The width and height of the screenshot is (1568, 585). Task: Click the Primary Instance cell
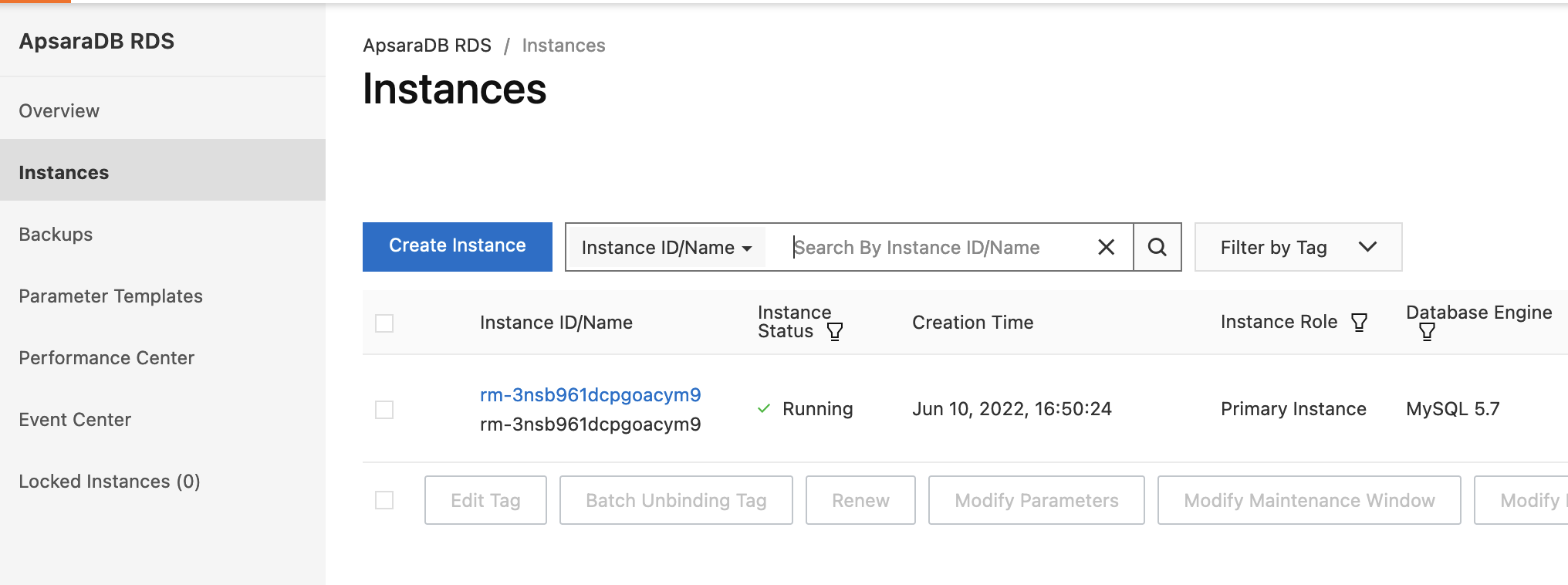pos(1293,409)
